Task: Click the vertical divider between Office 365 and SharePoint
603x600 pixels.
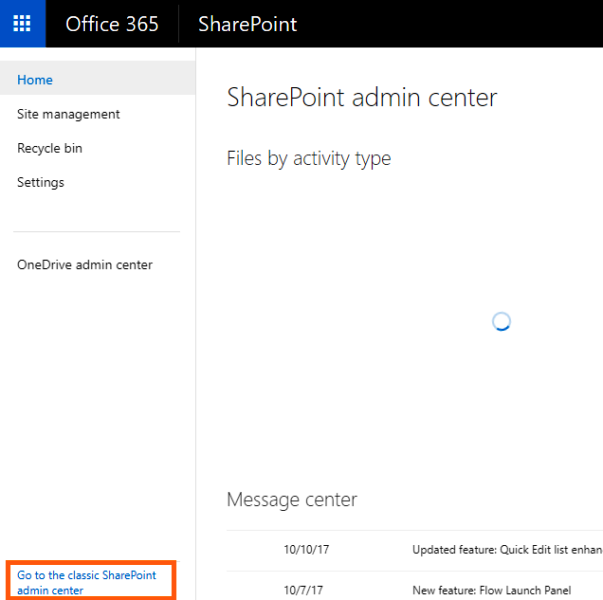Action: [179, 24]
